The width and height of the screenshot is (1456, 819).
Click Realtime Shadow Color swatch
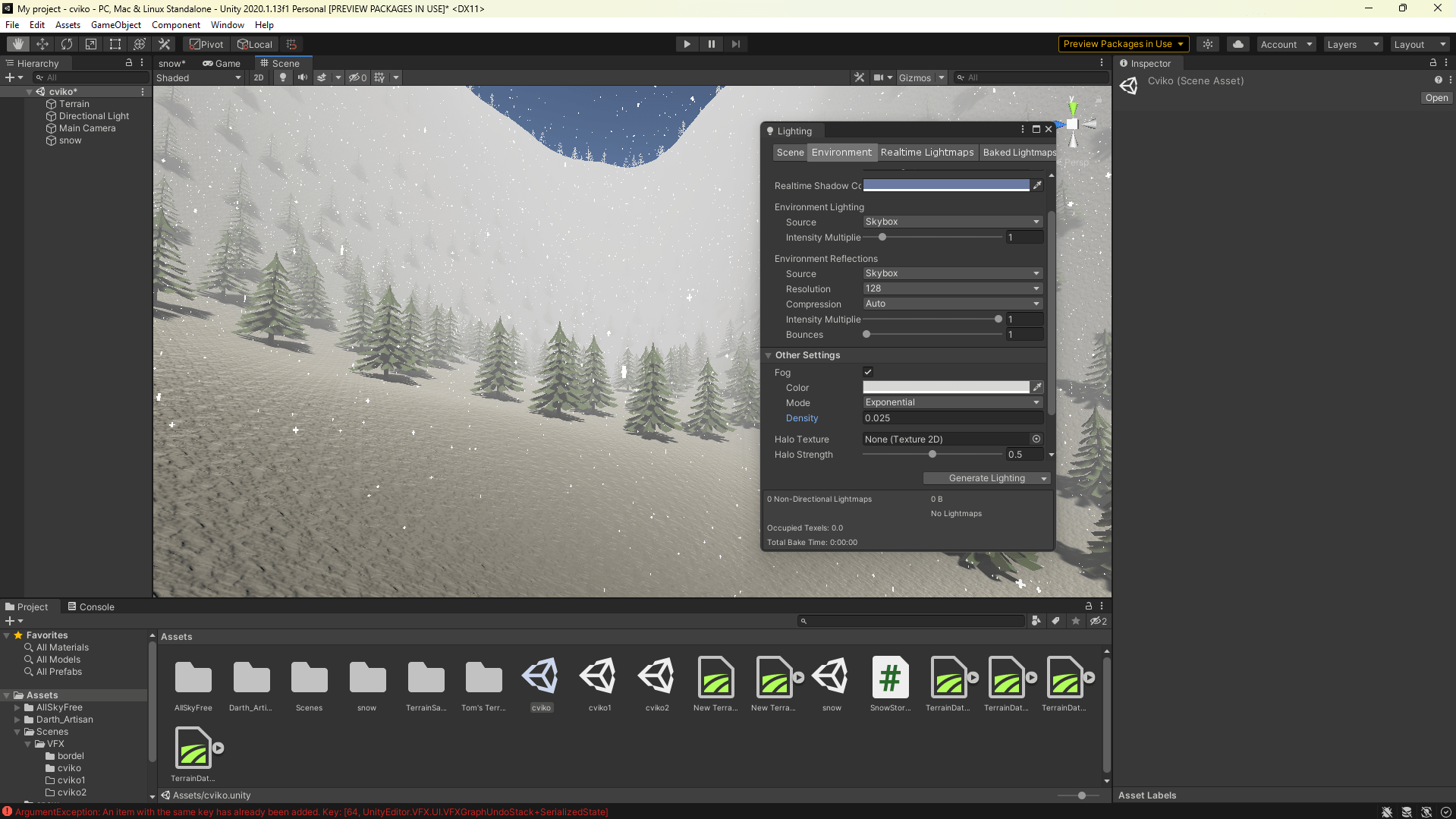click(946, 185)
